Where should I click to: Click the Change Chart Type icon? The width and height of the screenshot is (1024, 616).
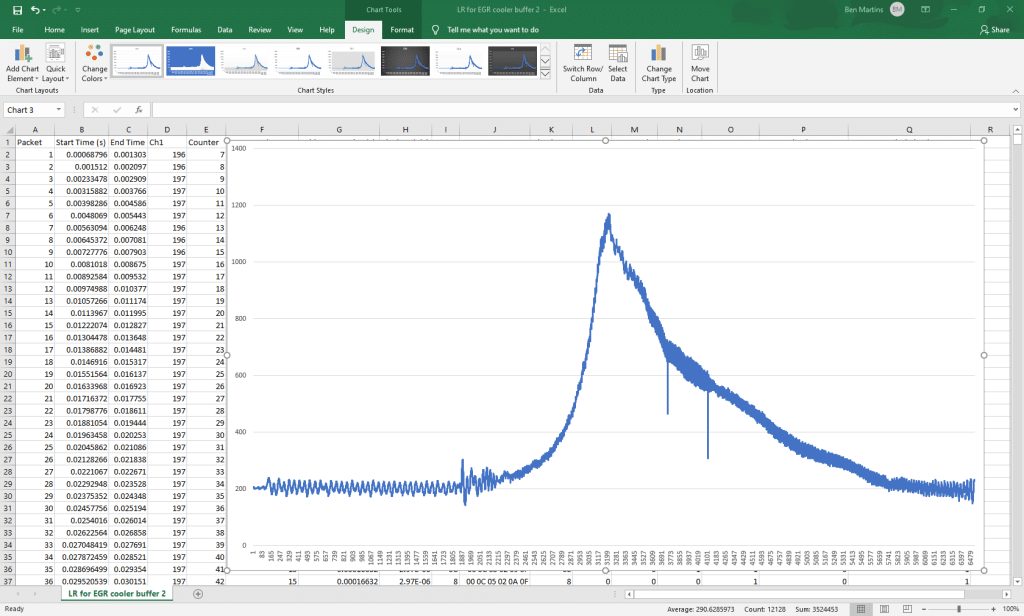[658, 63]
